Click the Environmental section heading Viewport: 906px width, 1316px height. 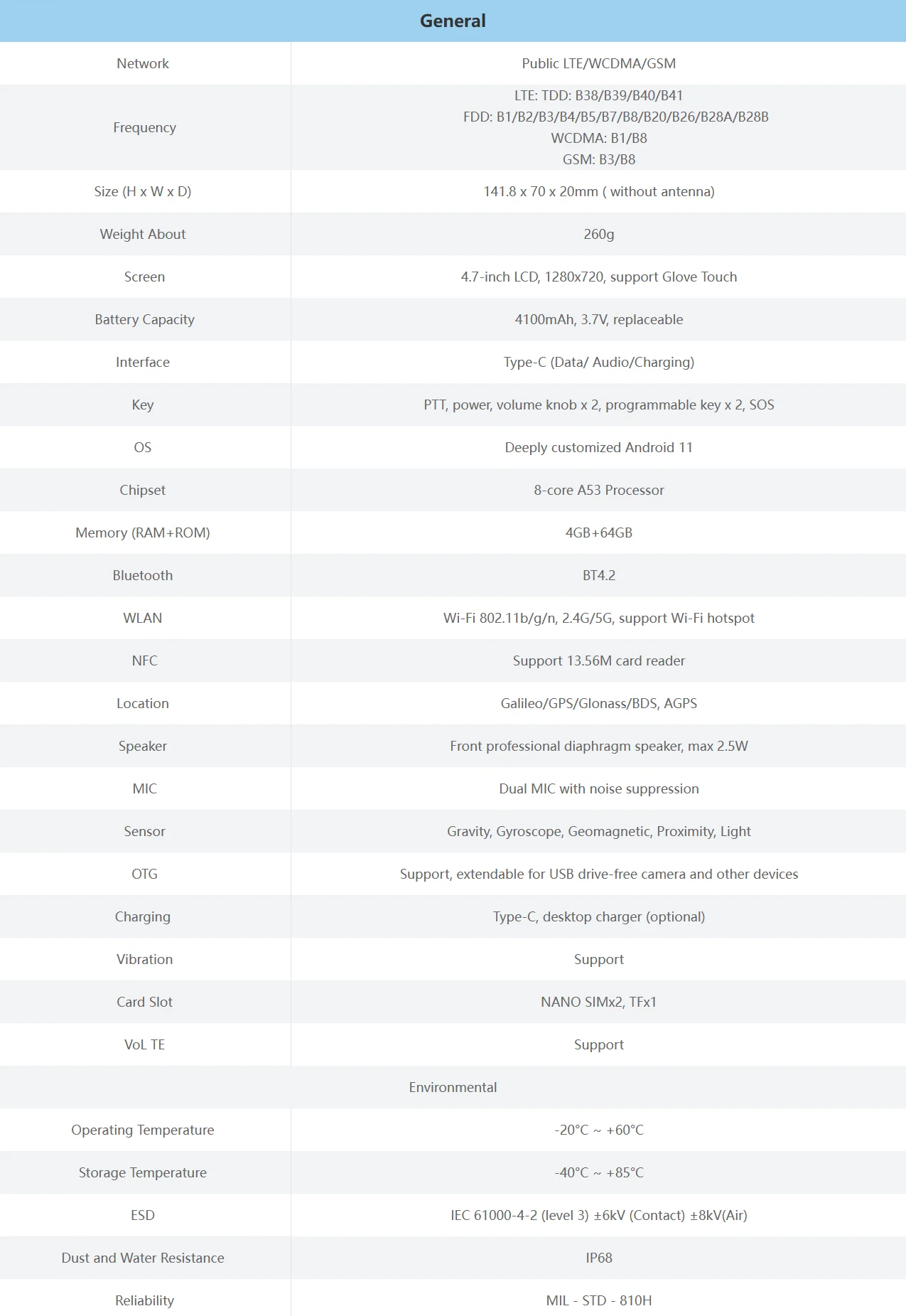coord(453,1087)
